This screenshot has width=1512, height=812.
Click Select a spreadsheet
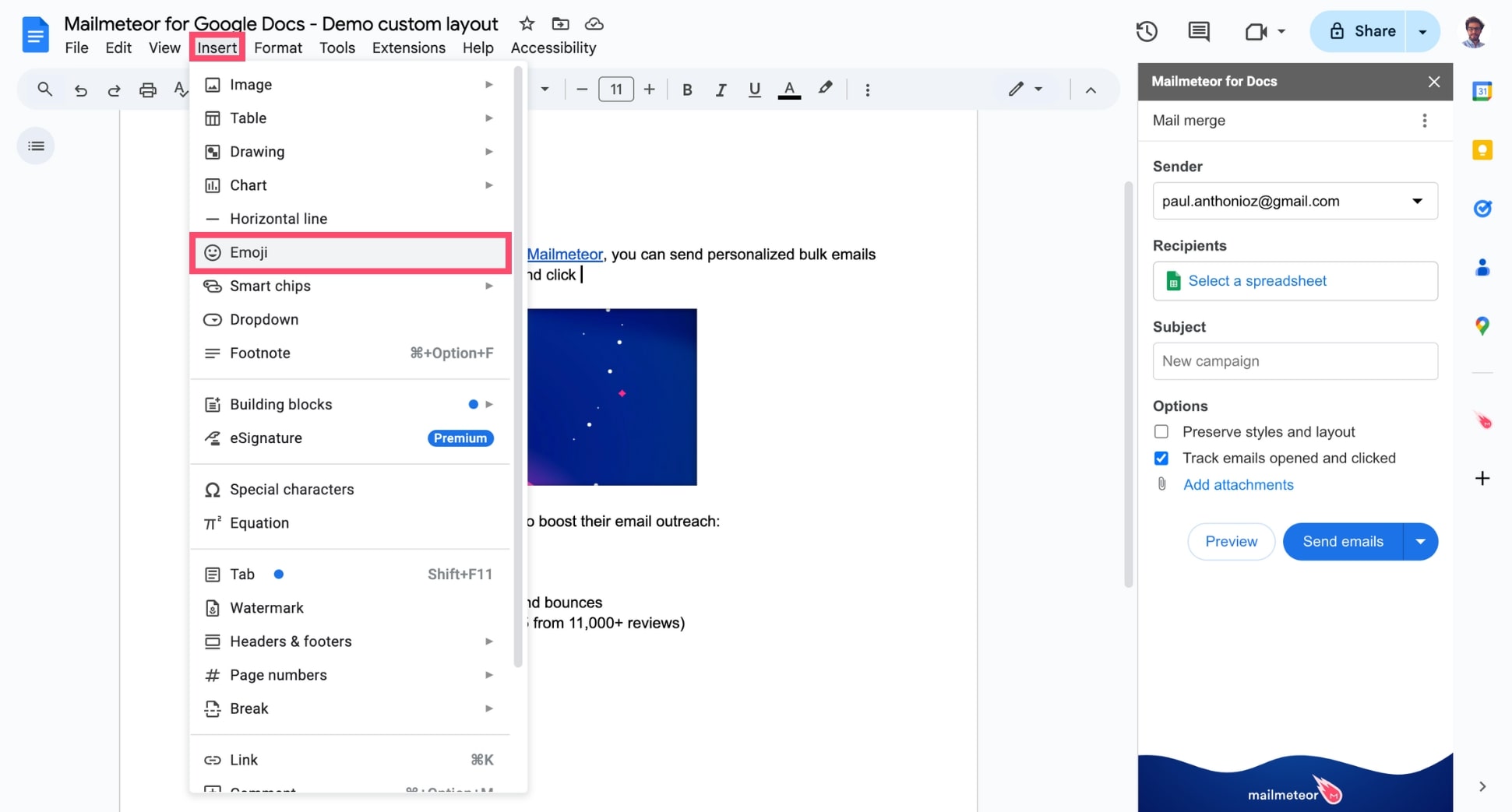click(1295, 281)
